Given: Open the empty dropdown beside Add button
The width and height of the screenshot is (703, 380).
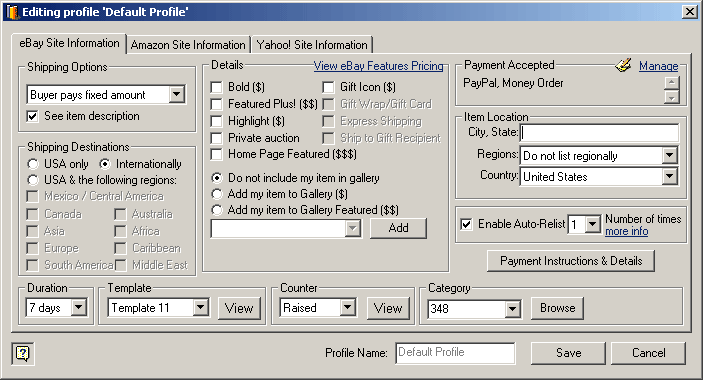Looking at the screenshot, I should tap(353, 229).
